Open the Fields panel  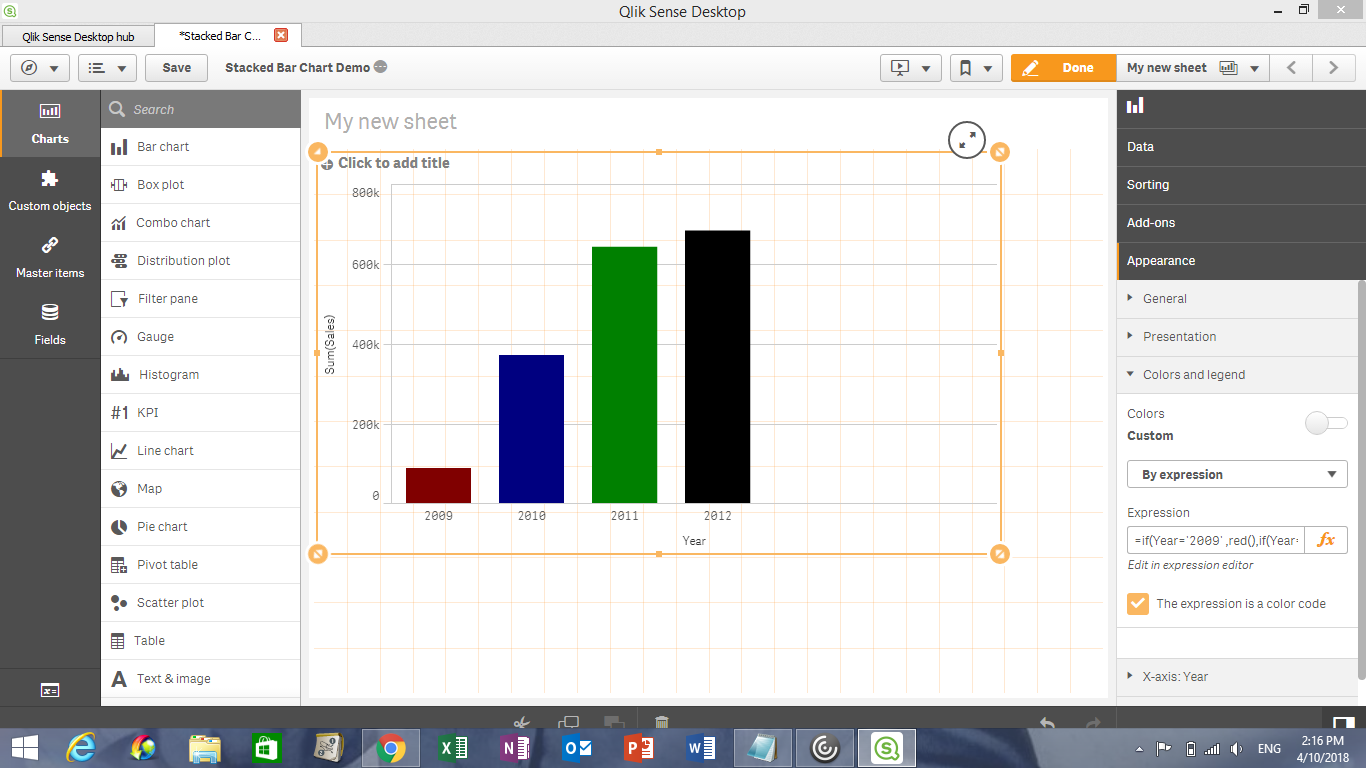(x=49, y=325)
